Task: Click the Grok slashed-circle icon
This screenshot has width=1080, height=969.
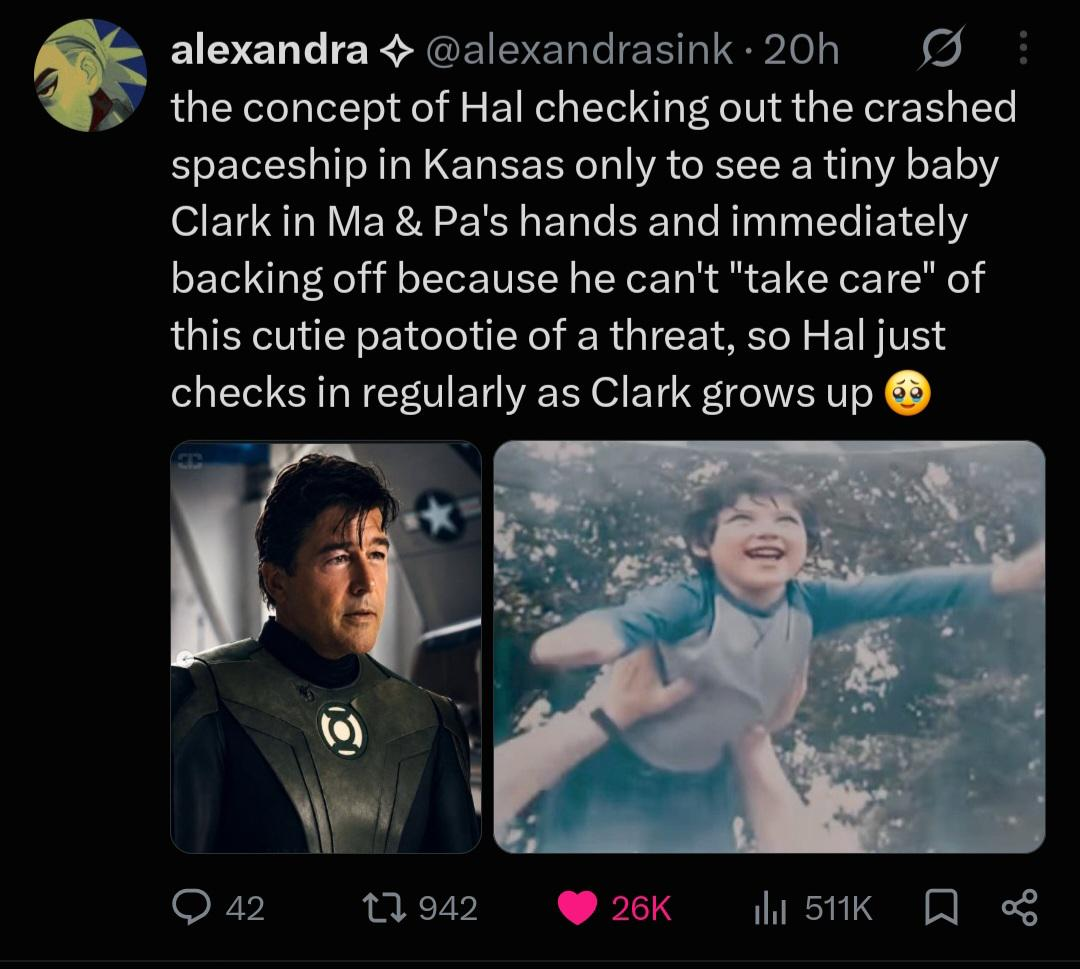Action: 941,48
